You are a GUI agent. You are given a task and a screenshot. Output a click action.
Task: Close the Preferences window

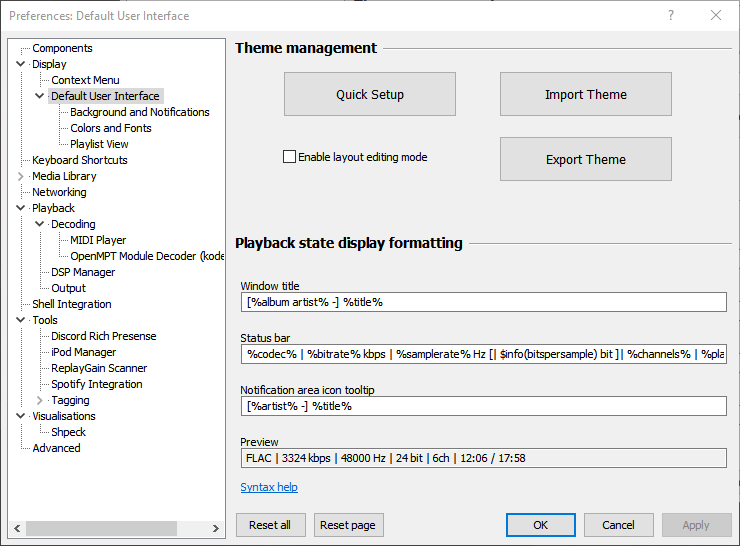[x=716, y=15]
